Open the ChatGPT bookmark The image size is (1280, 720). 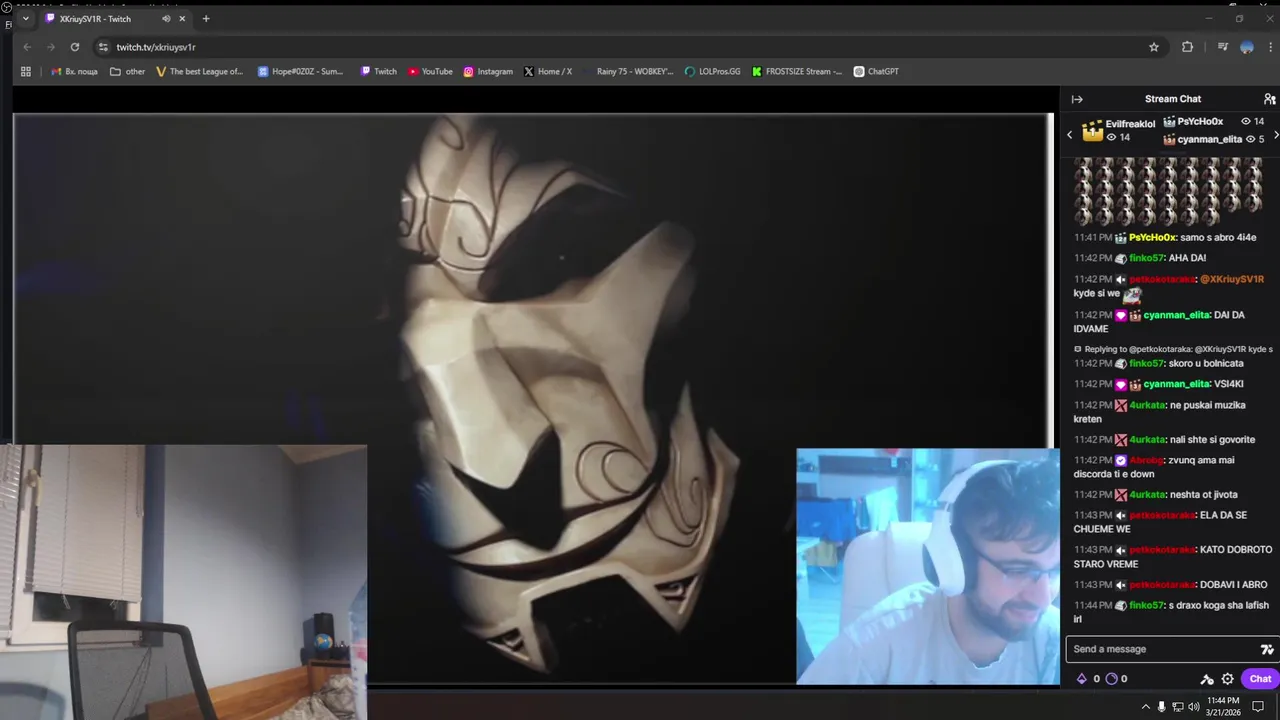coord(876,72)
